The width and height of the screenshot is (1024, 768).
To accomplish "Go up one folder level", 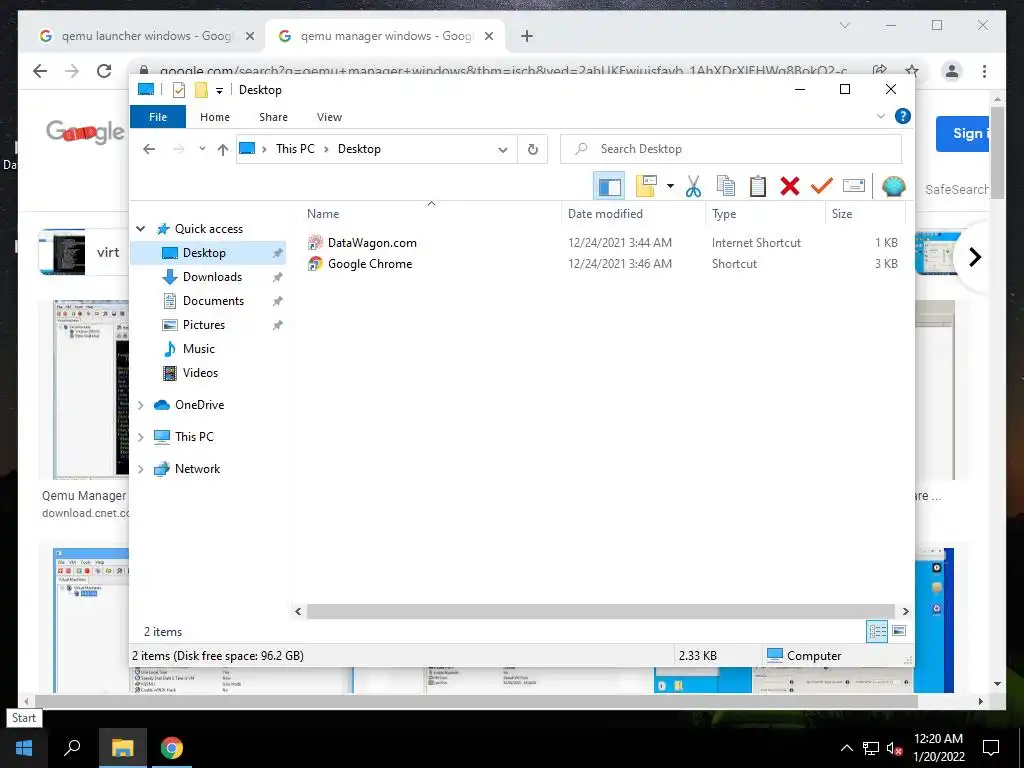I will [x=223, y=150].
